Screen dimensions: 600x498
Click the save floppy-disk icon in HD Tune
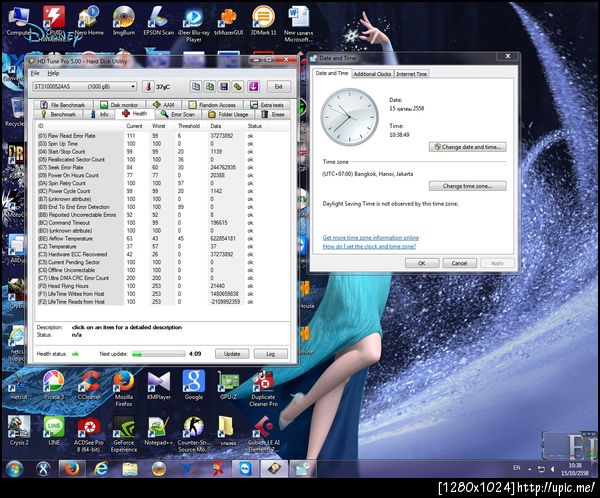pos(224,87)
